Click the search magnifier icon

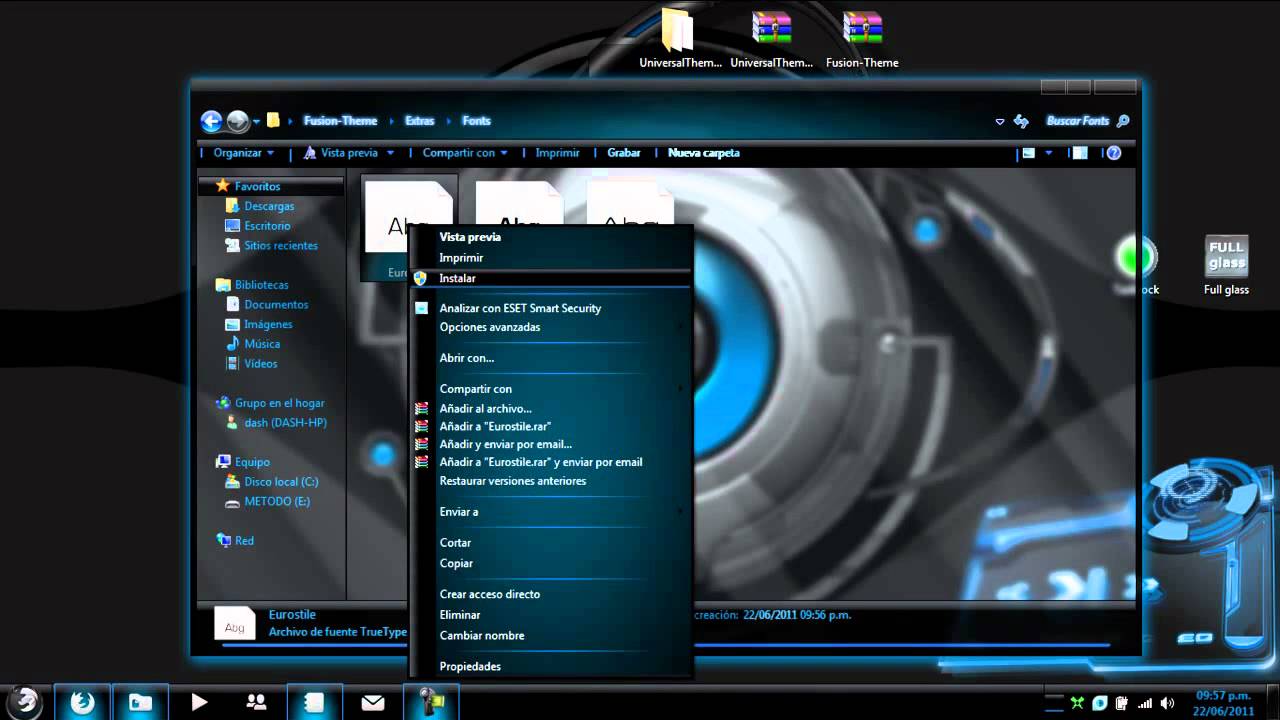[1123, 121]
